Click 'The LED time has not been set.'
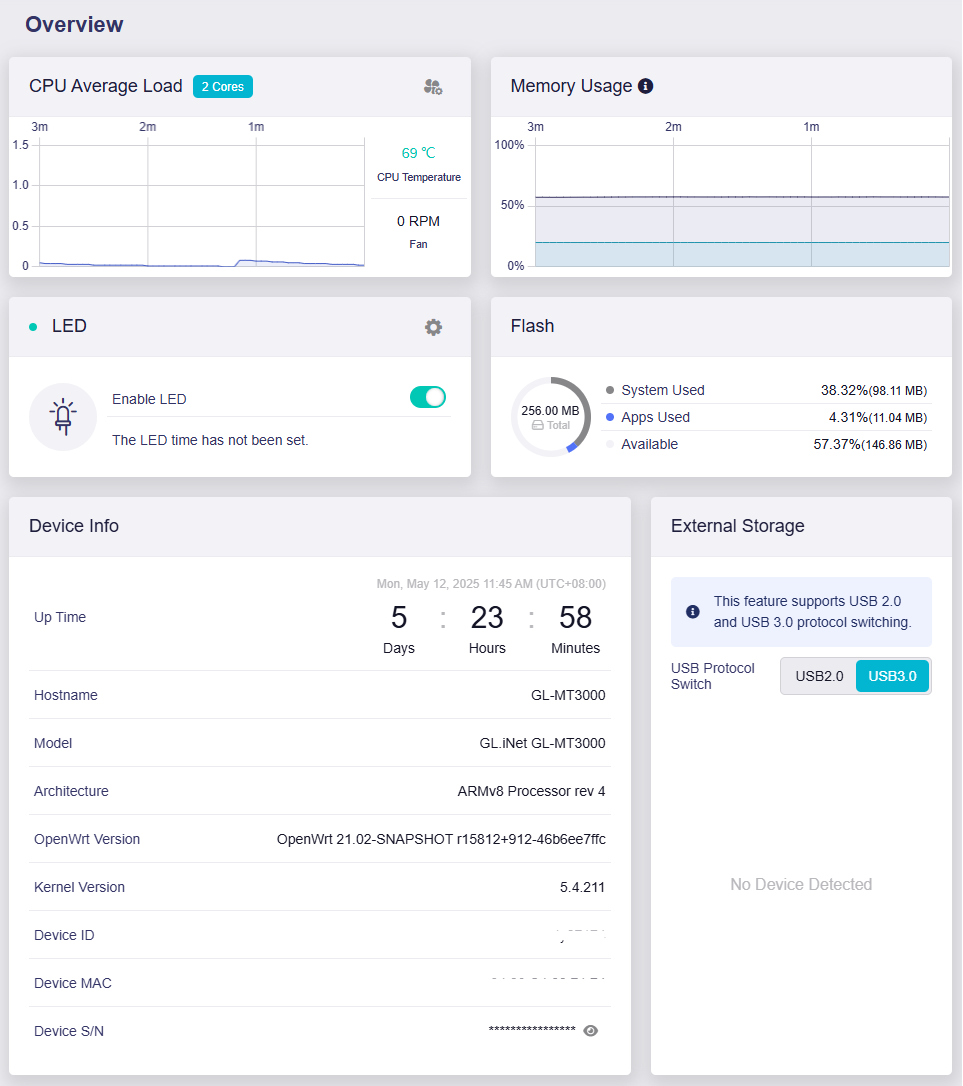Image resolution: width=963 pixels, height=1086 pixels. coord(210,440)
